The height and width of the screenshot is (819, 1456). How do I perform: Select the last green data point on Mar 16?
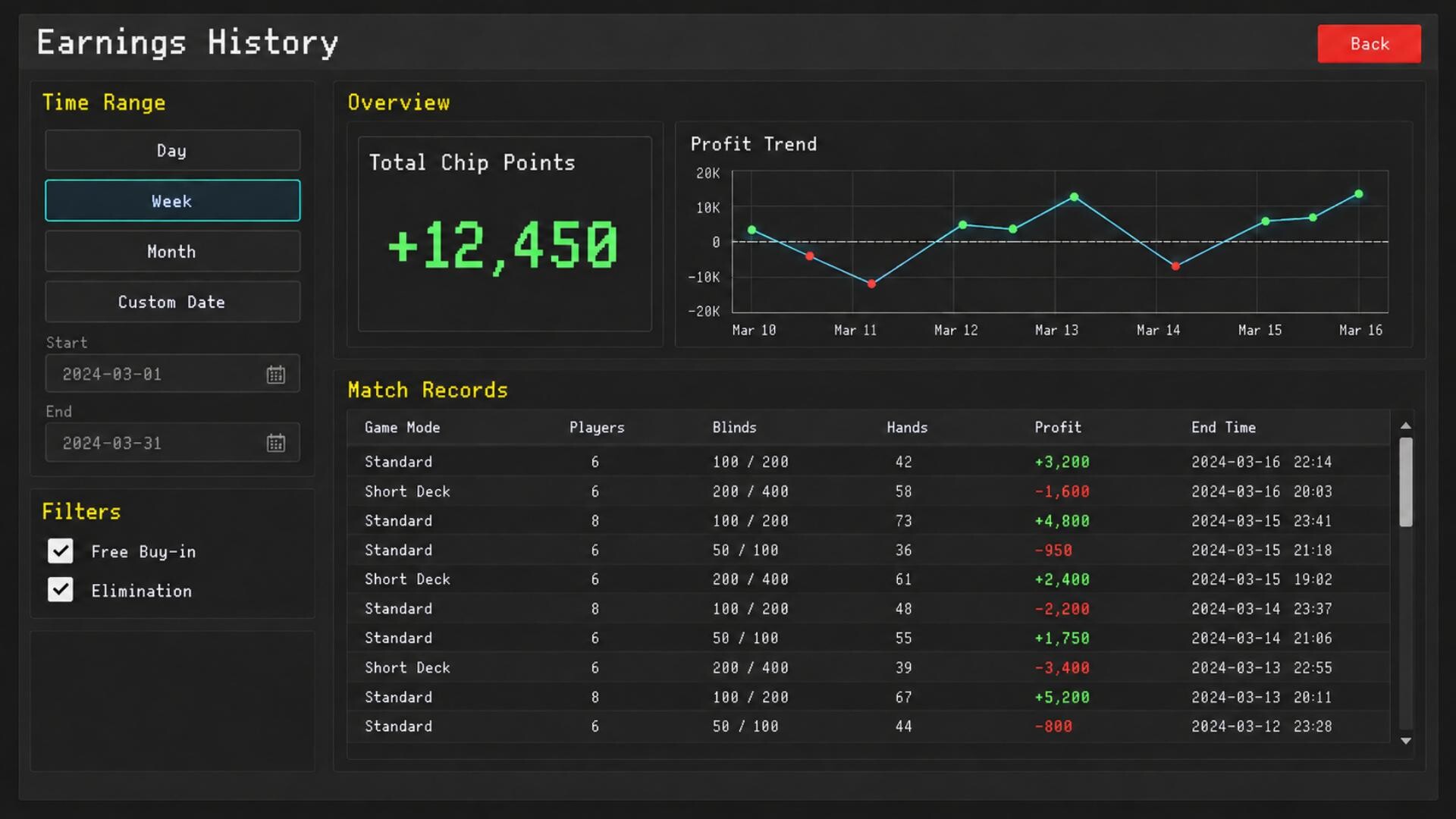click(1358, 194)
